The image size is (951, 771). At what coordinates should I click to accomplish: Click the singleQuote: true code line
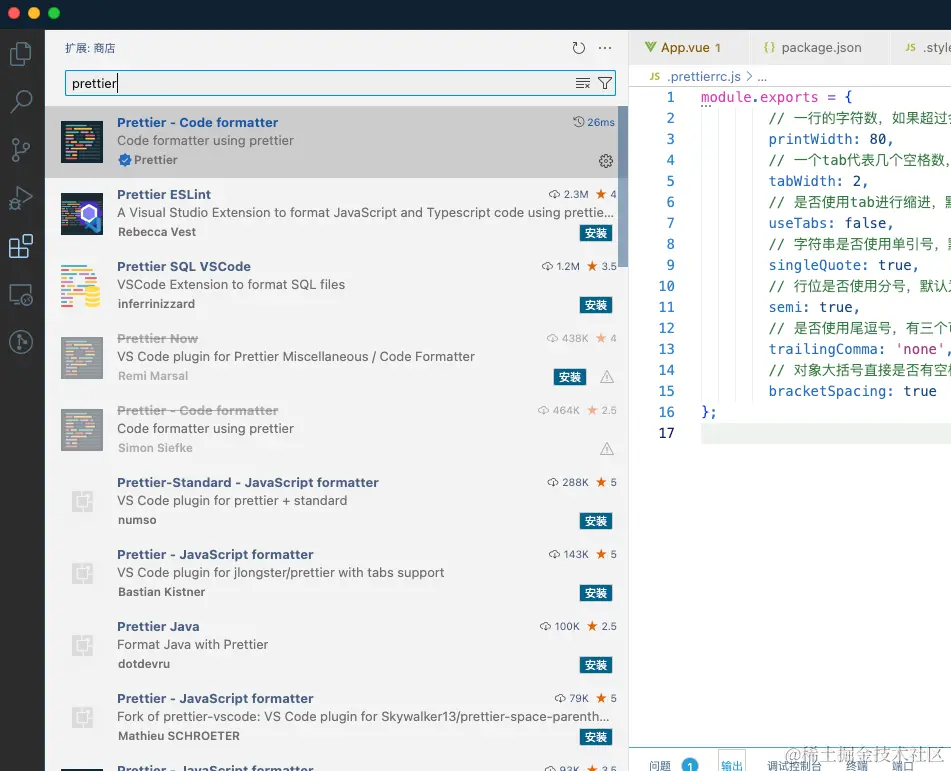pyautogui.click(x=843, y=265)
